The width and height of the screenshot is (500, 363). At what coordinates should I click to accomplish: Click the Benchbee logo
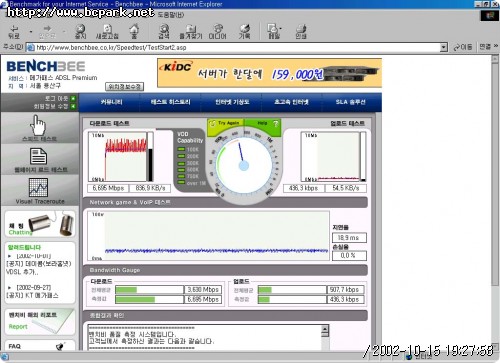(x=46, y=66)
